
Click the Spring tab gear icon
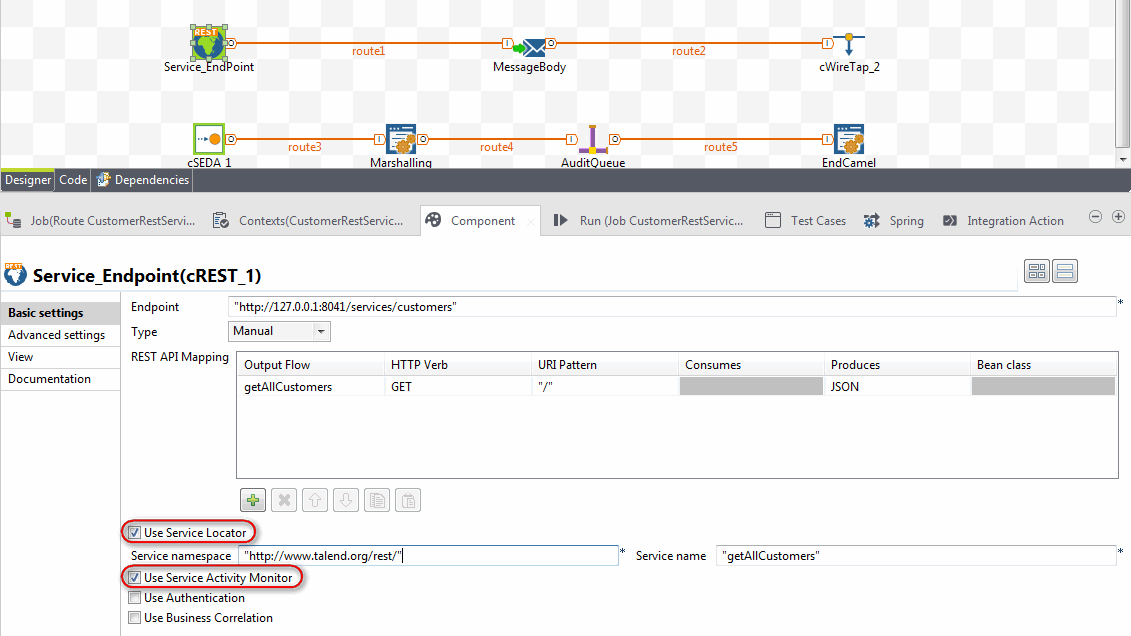point(871,221)
